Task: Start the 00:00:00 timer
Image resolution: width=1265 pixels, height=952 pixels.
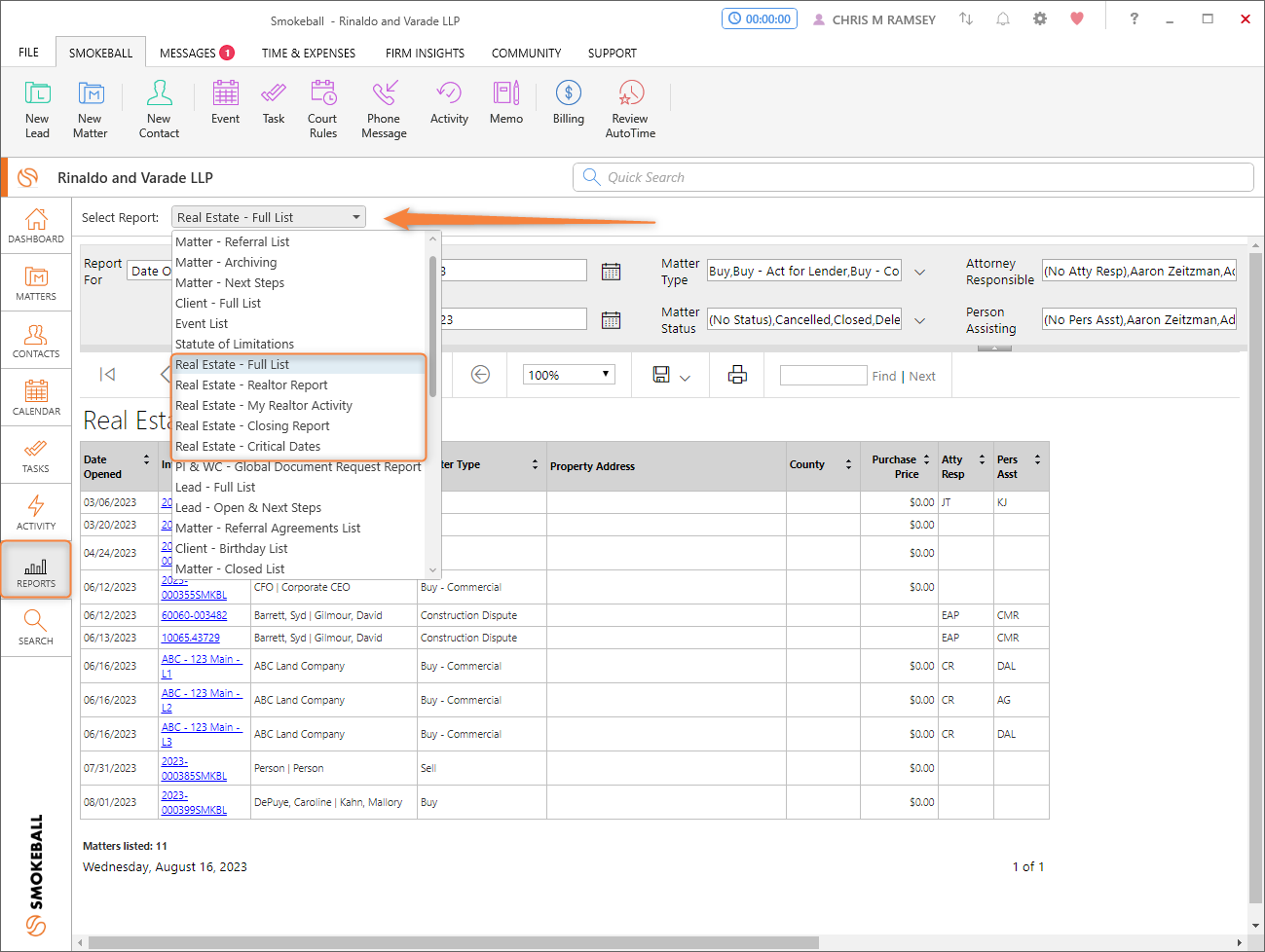Action: point(760,18)
